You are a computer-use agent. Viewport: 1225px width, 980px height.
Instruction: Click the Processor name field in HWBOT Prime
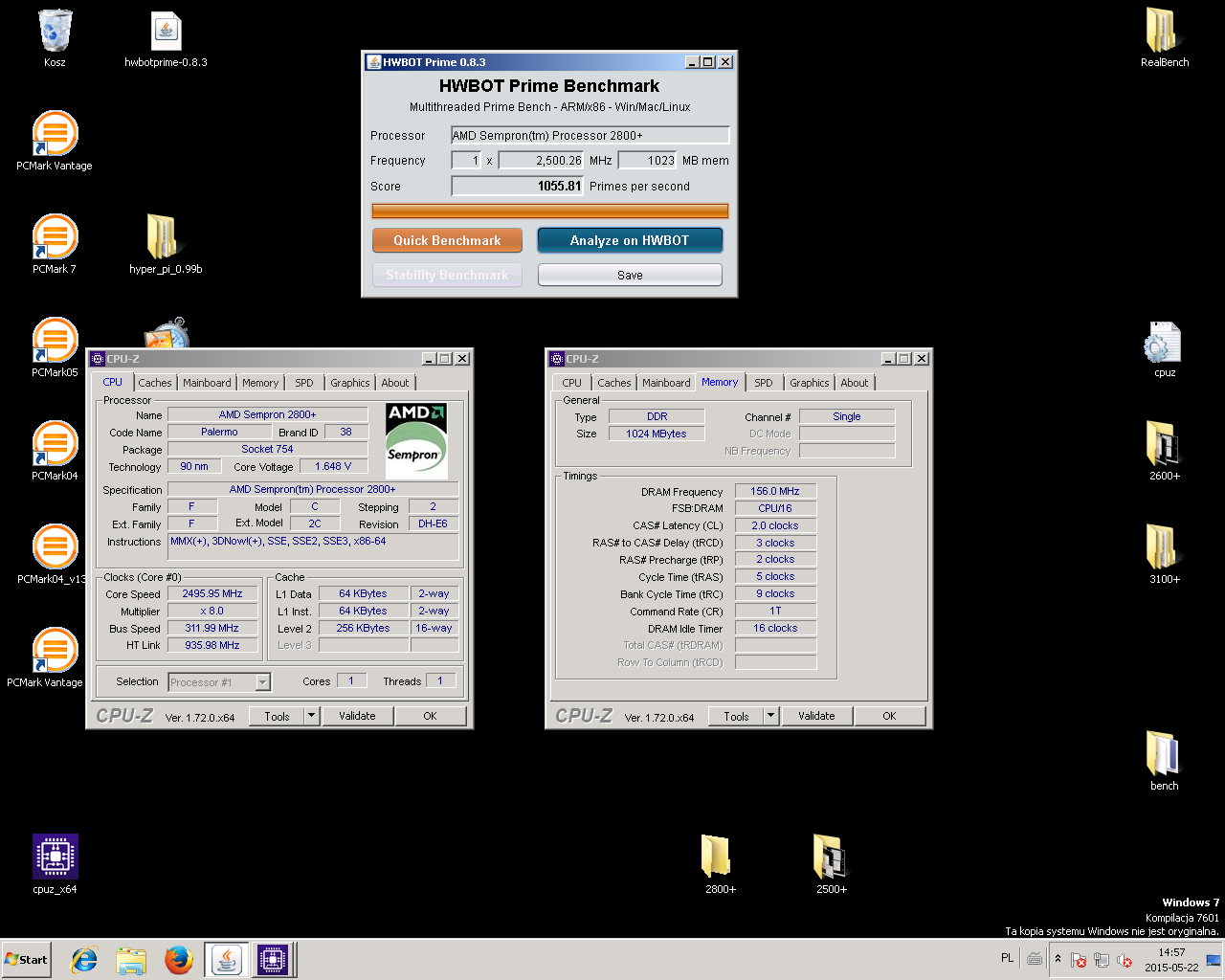[590, 135]
